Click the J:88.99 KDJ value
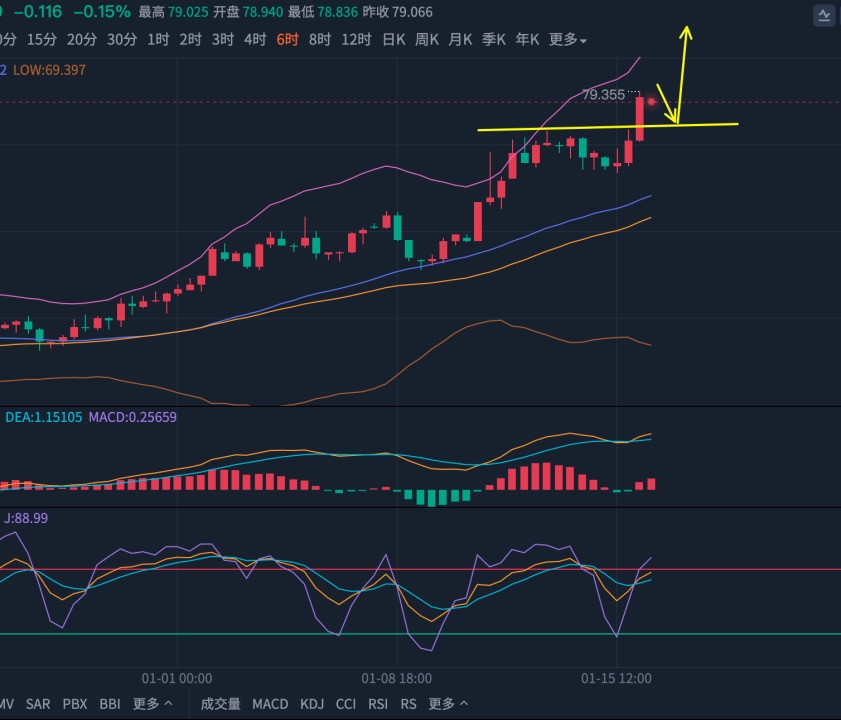This screenshot has height=720, width=841. point(26,518)
